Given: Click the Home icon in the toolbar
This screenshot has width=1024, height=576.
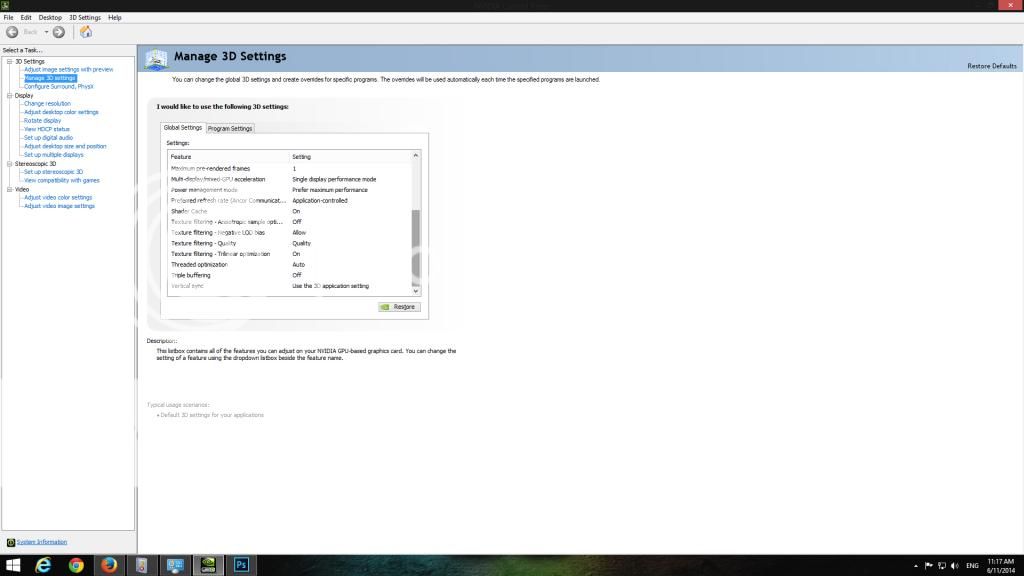Looking at the screenshot, I should (x=86, y=32).
